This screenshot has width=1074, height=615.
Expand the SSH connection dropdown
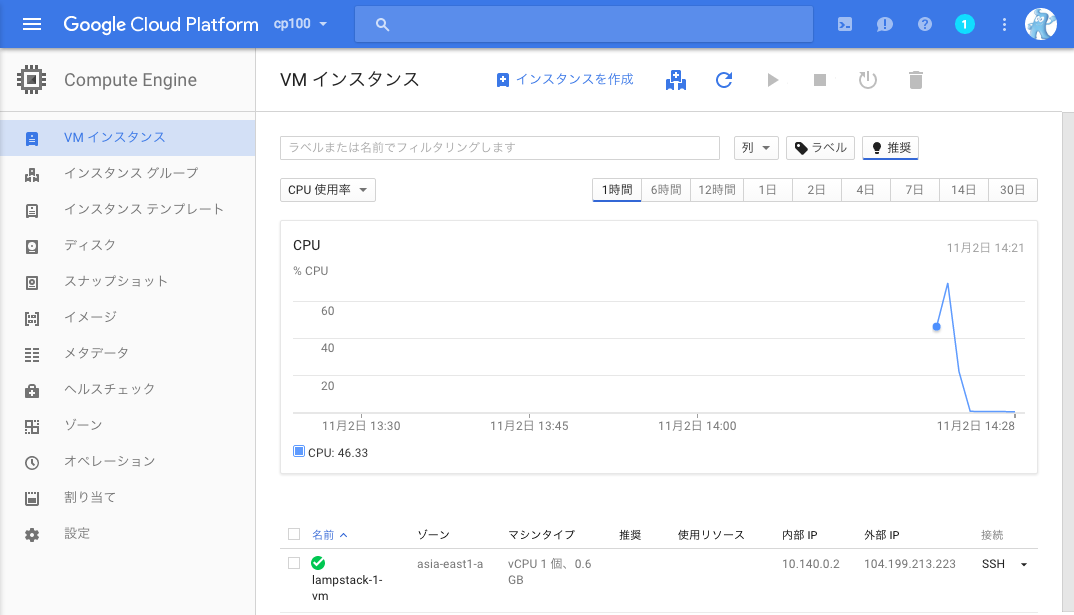(1022, 563)
